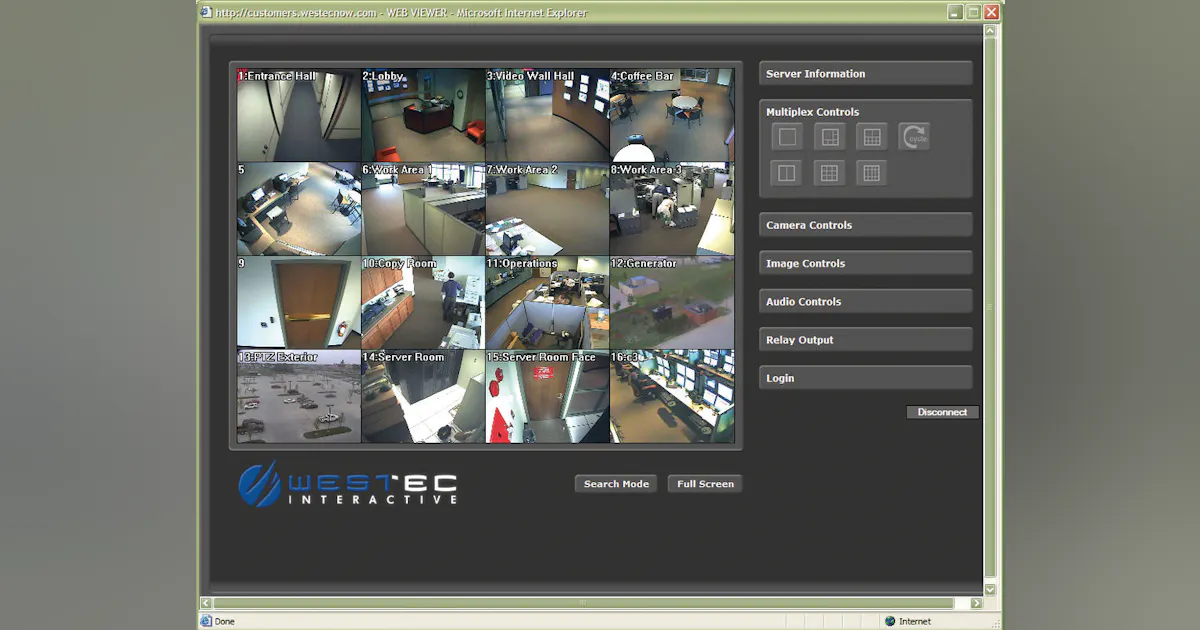Select the camera 5 feed
This screenshot has height=630, width=1200.
[x=299, y=209]
